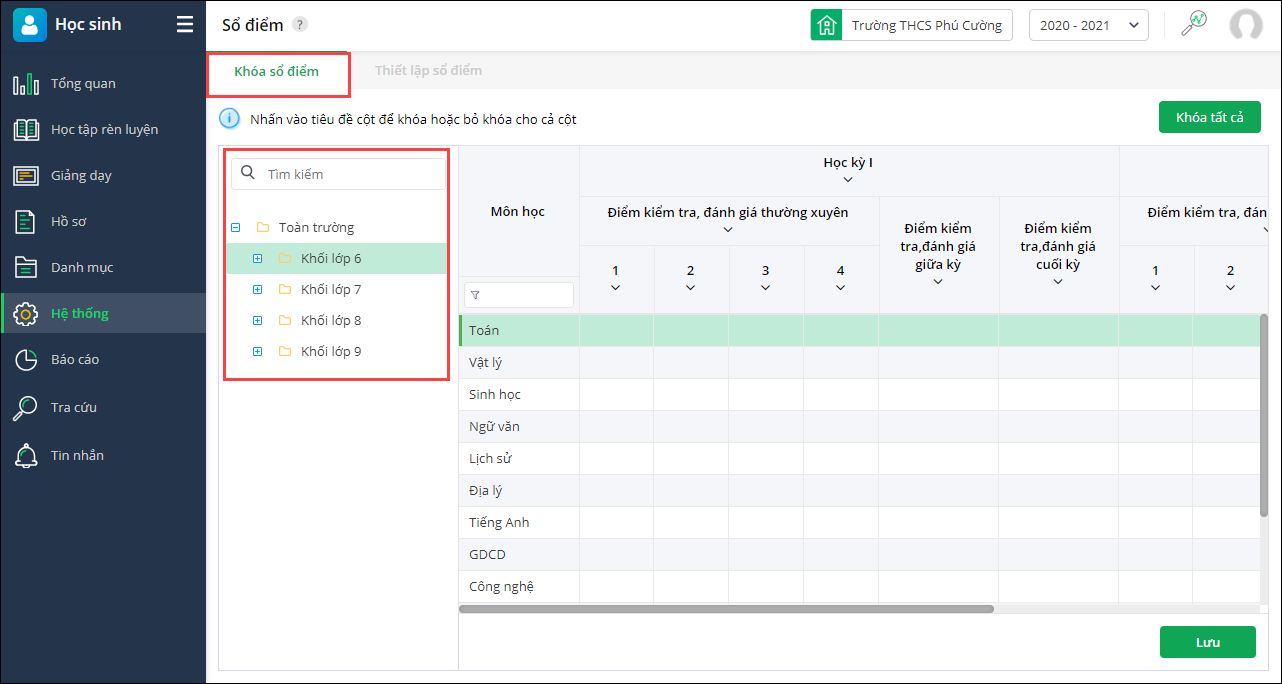This screenshot has width=1282, height=684.
Task: Expand the Khối lớp 9 node
Action: 257,352
